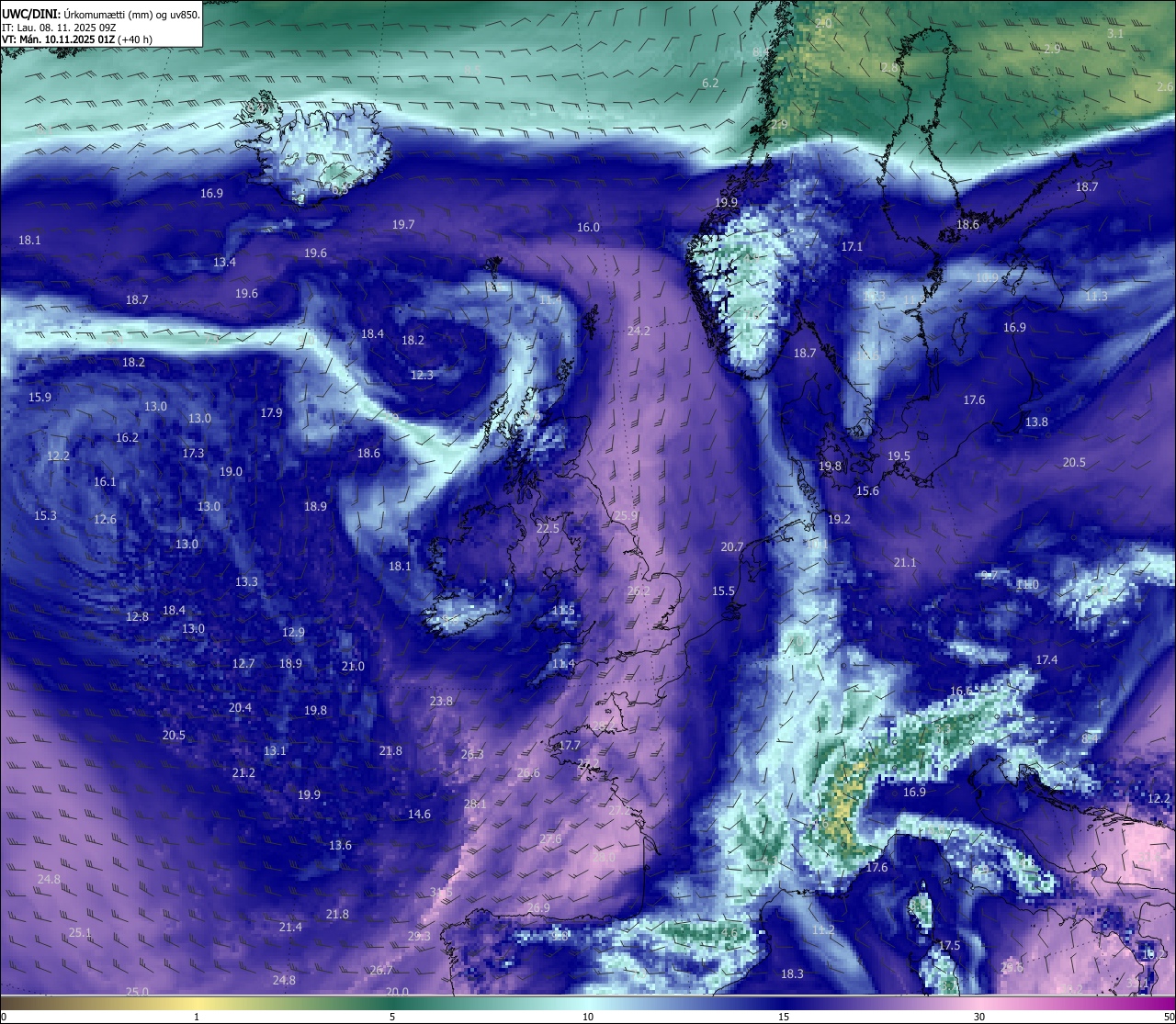Click the 13.6 value label
This screenshot has width=1176, height=1024.
340,845
